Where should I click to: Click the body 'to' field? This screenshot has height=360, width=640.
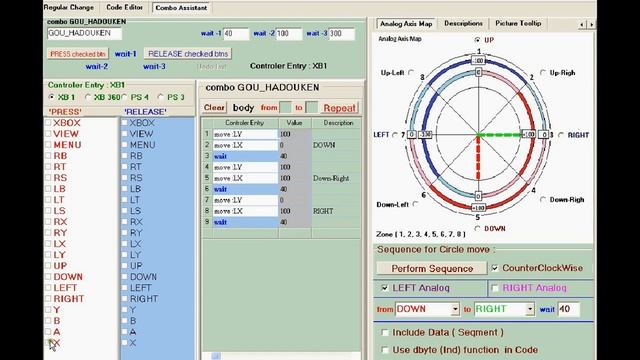coord(311,108)
